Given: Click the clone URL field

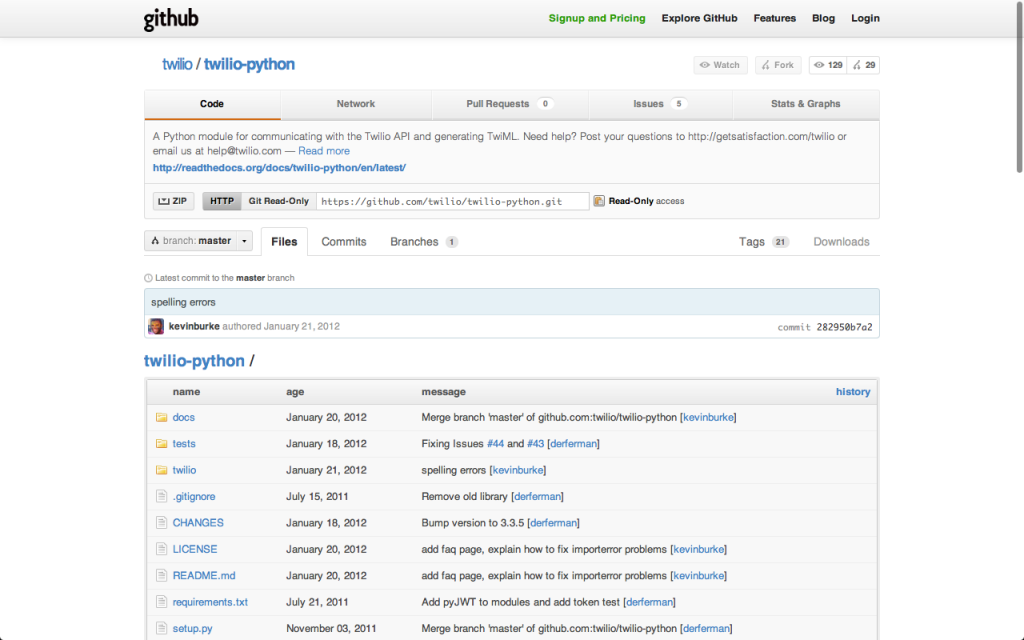Looking at the screenshot, I should pos(453,201).
